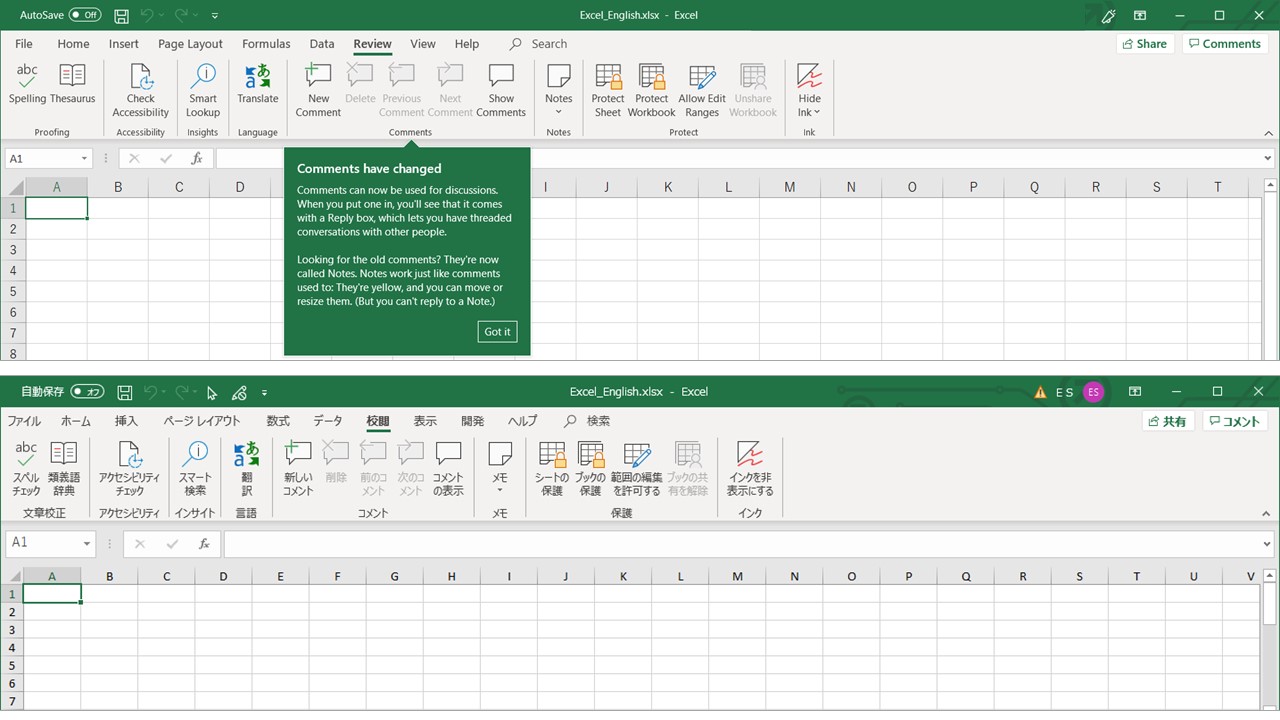The image size is (1280, 720).
Task: Open the Name Box dropdown
Action: click(x=86, y=158)
